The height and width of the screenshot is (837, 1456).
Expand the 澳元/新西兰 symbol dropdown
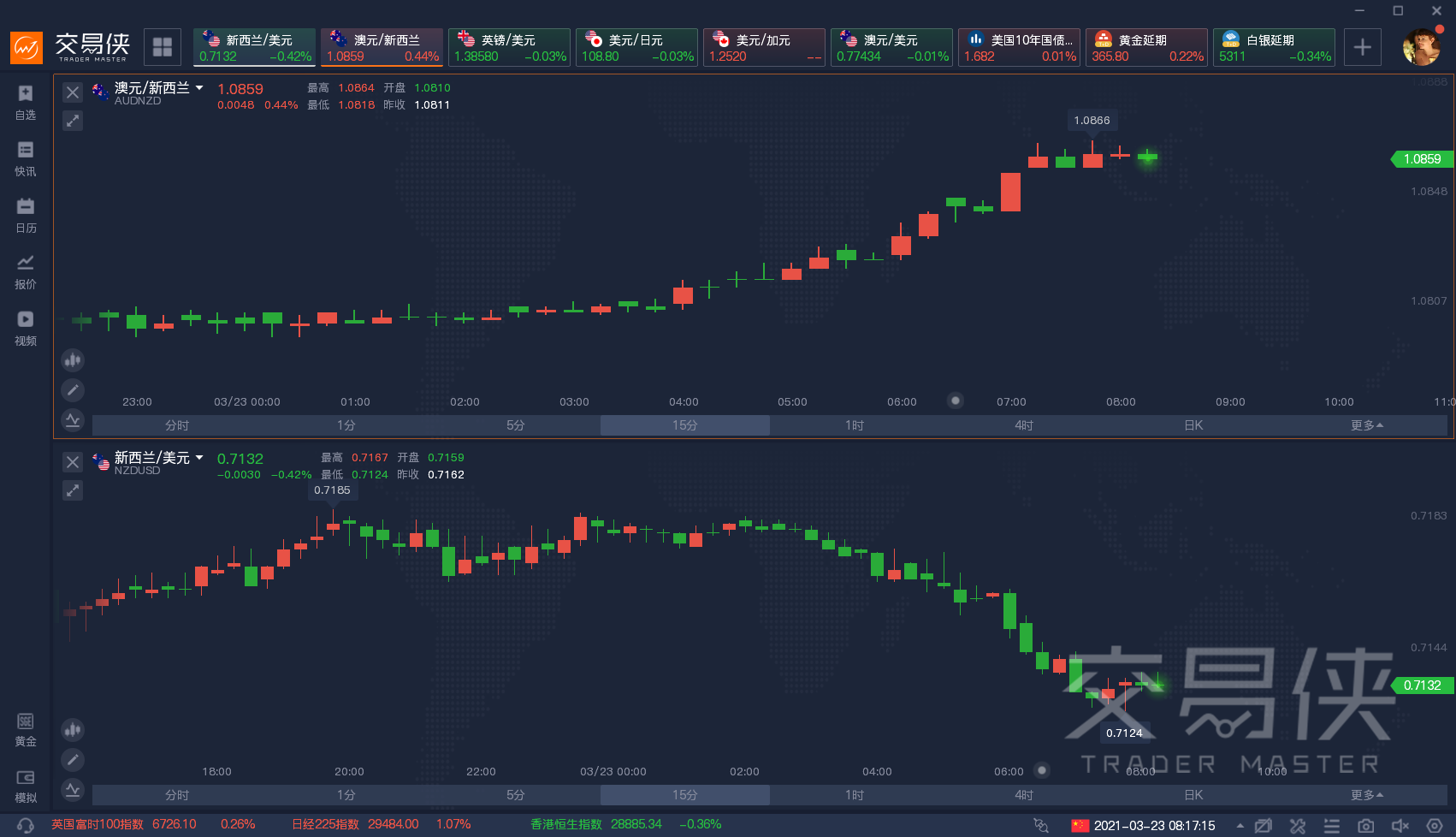click(x=199, y=87)
